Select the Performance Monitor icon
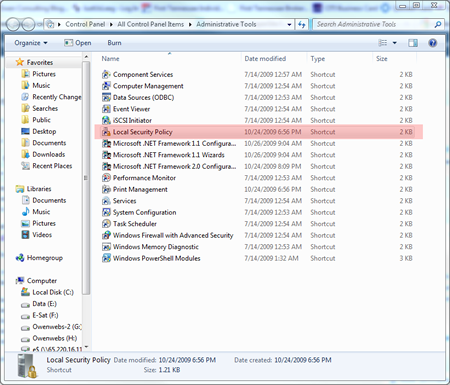Screen dimensions: 450x385 (106, 178)
